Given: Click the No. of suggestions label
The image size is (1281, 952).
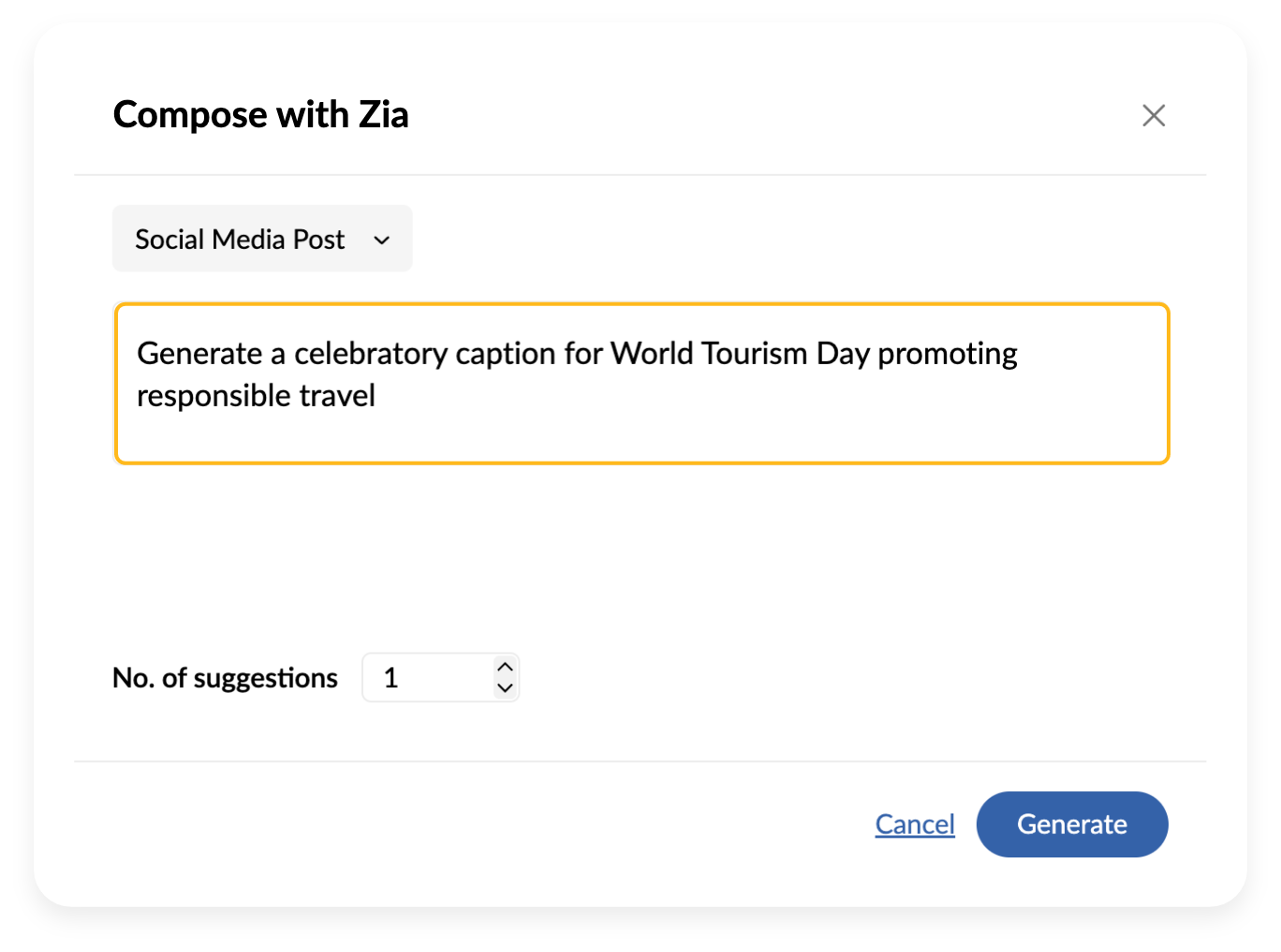Looking at the screenshot, I should pos(225,678).
